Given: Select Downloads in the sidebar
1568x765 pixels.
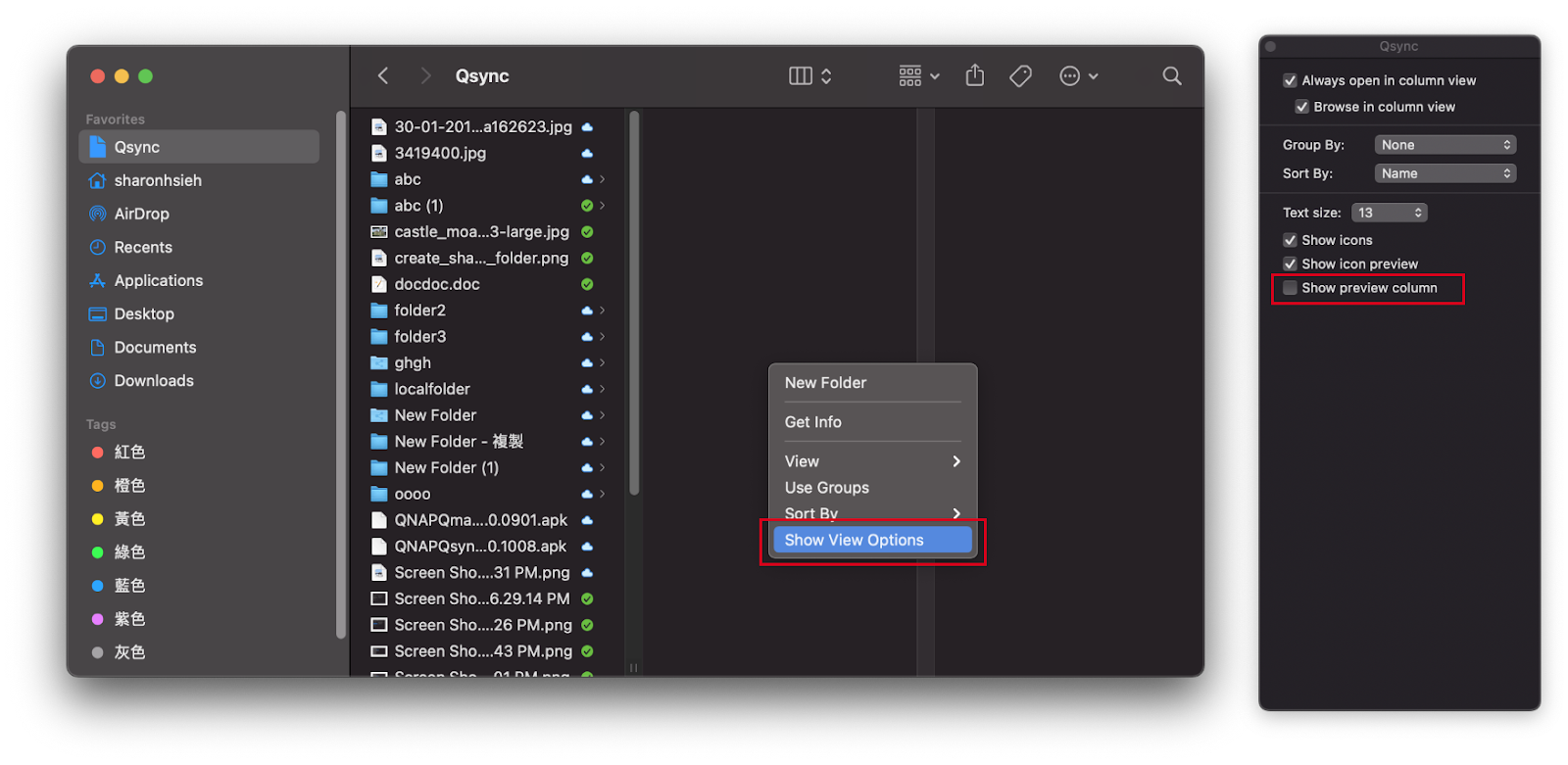Looking at the screenshot, I should 154,381.
